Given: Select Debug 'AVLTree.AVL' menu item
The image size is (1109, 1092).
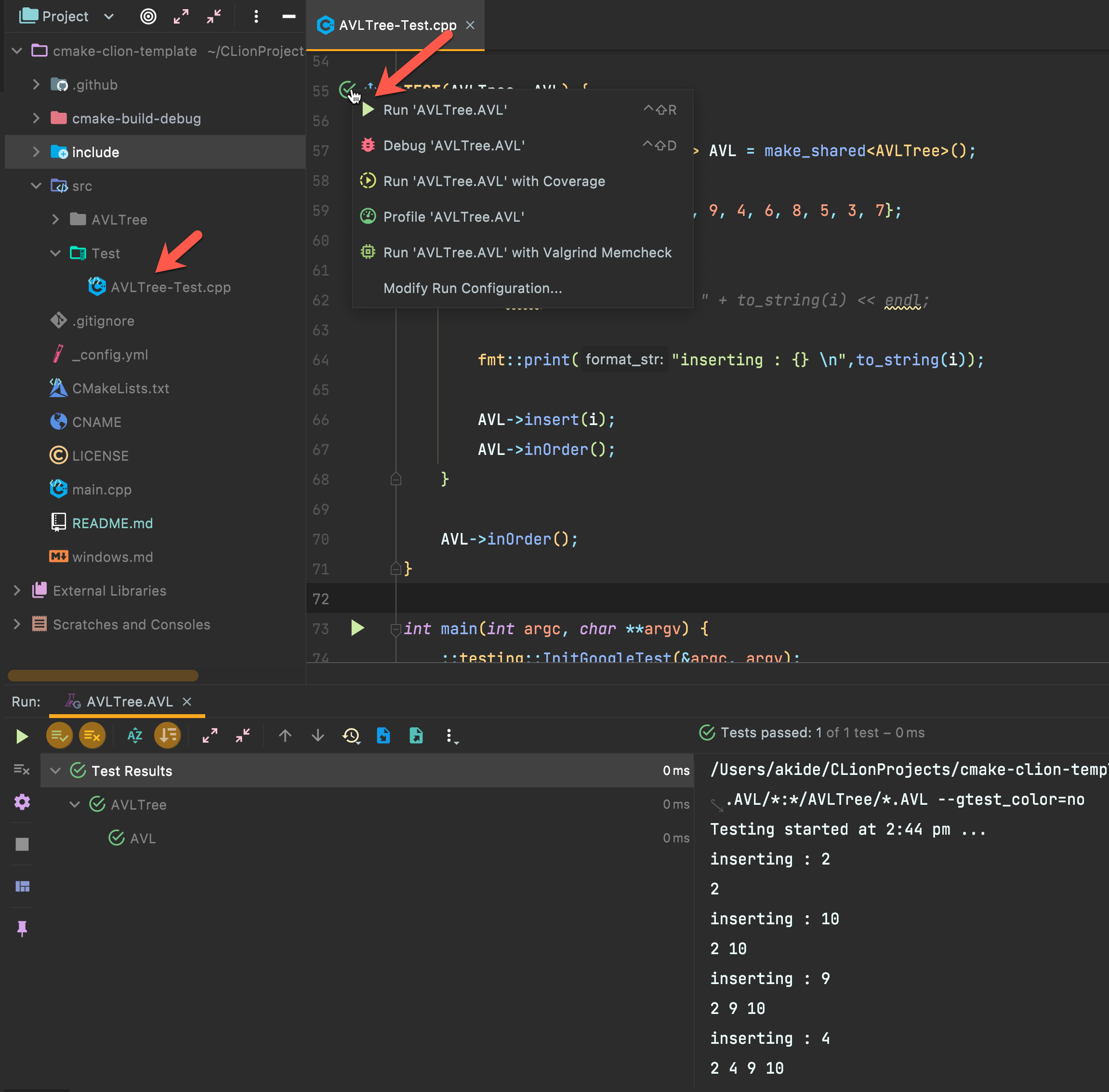Looking at the screenshot, I should click(454, 146).
